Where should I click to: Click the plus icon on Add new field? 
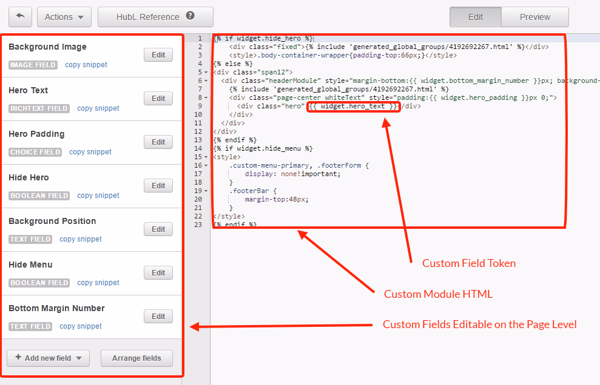(18, 357)
